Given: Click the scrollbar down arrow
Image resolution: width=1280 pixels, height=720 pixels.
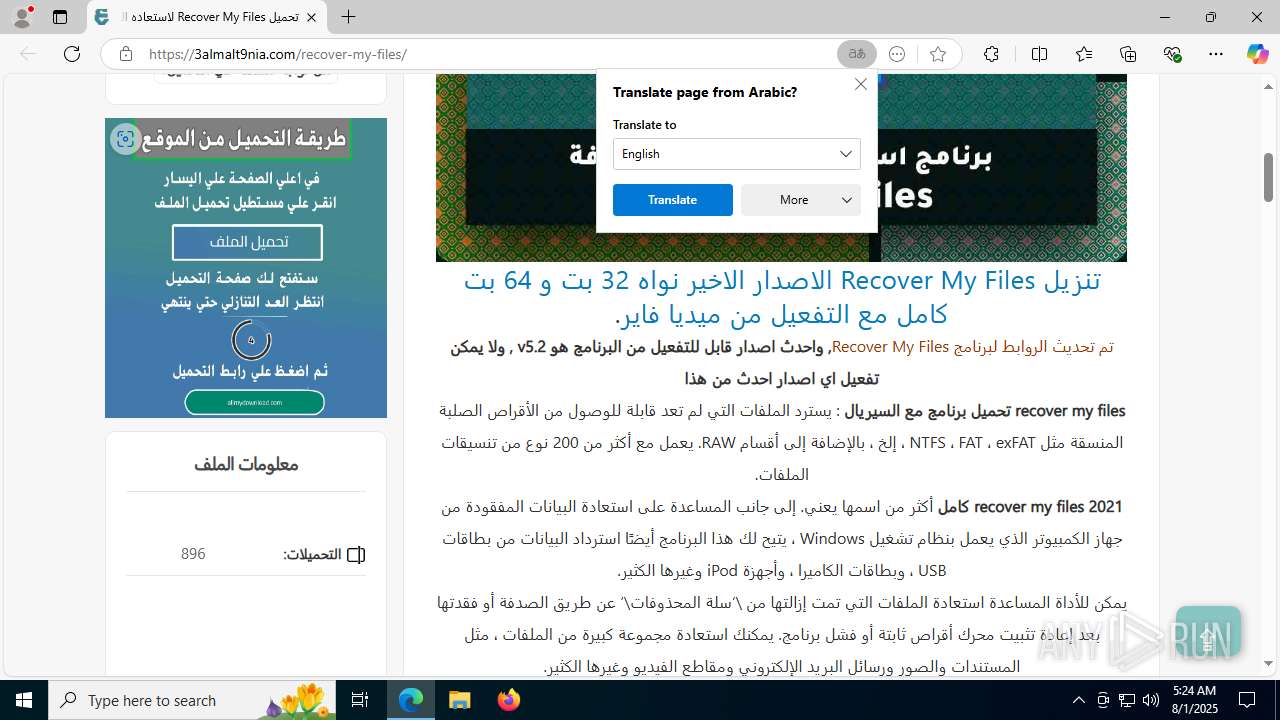Looking at the screenshot, I should [1269, 664].
